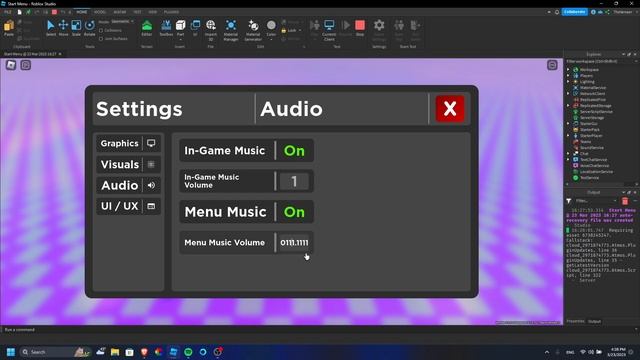640x360 pixels.
Task: Open the Mode Geometric dropdown
Action: point(122,21)
